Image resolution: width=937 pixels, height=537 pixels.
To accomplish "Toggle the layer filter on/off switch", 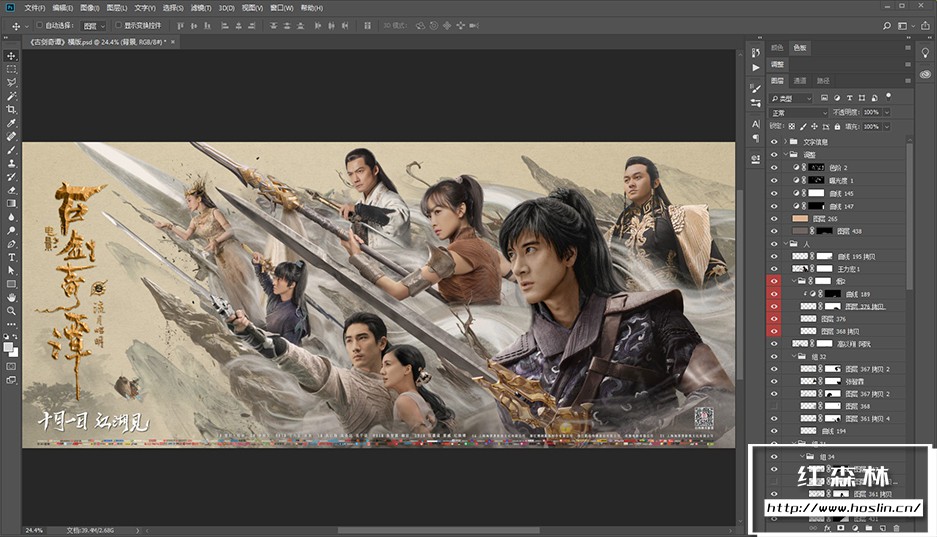I will tap(889, 96).
